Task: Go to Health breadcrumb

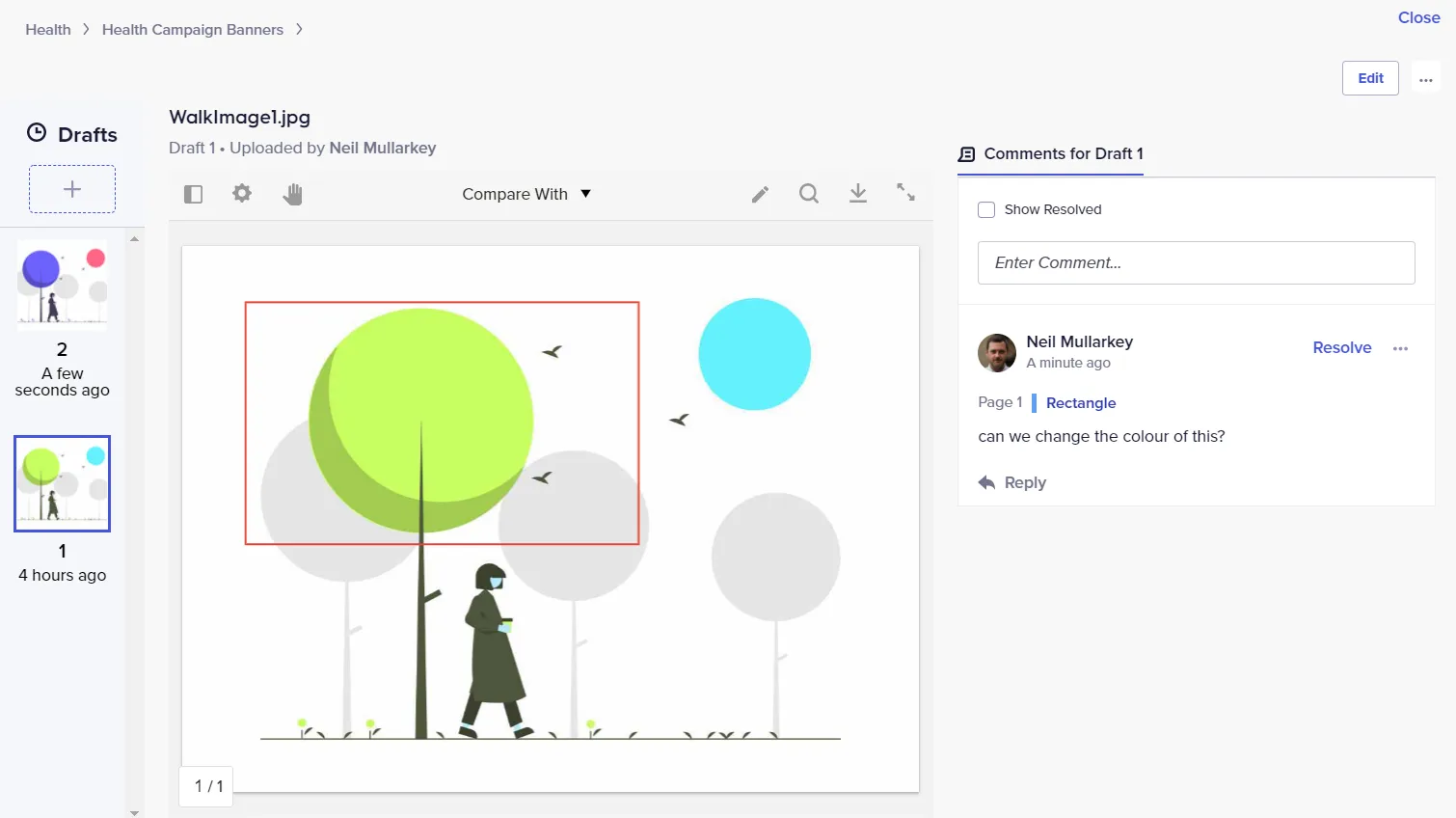Action: (48, 29)
